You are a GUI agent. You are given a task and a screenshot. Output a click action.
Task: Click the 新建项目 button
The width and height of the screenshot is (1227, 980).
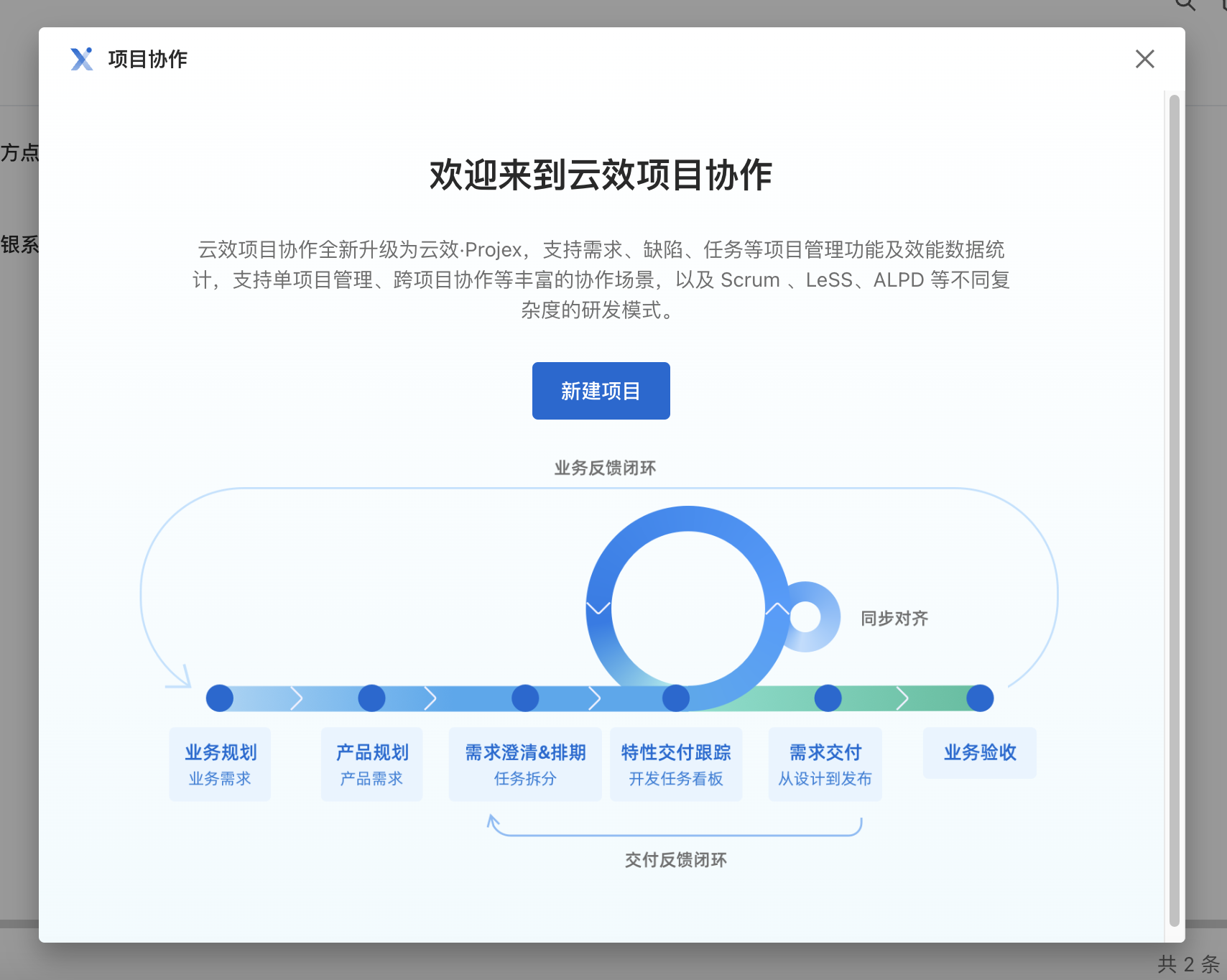tap(601, 391)
